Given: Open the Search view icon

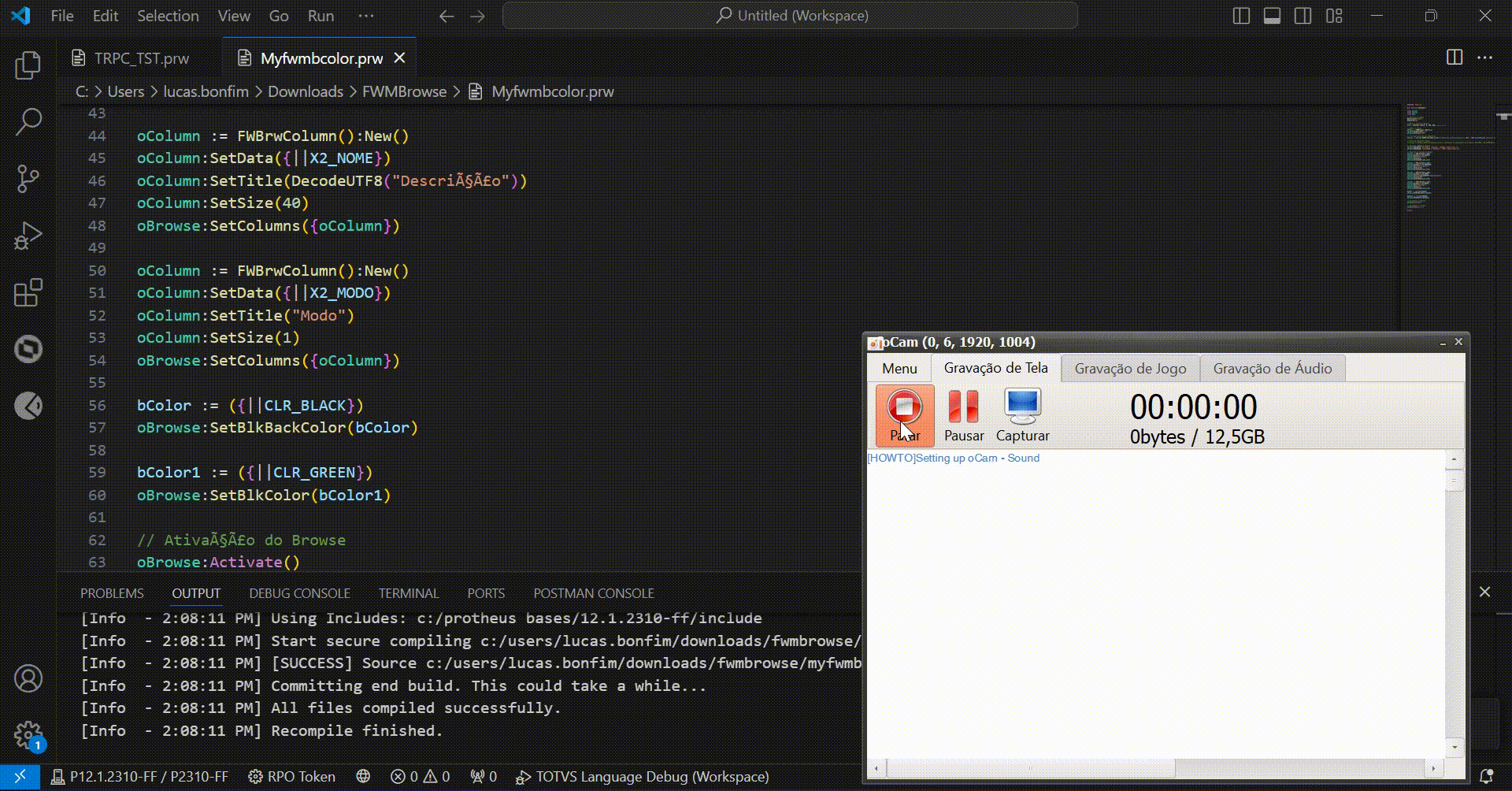Looking at the screenshot, I should click(x=28, y=121).
